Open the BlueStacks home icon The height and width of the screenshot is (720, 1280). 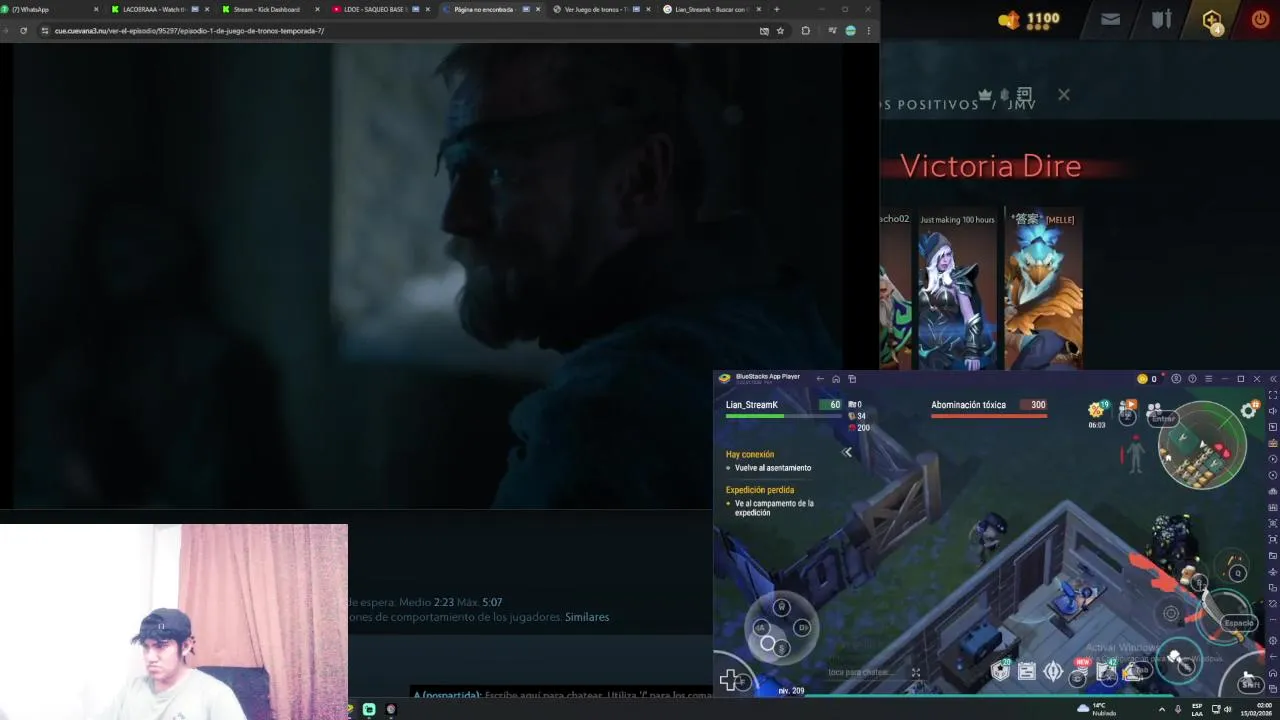click(x=836, y=379)
